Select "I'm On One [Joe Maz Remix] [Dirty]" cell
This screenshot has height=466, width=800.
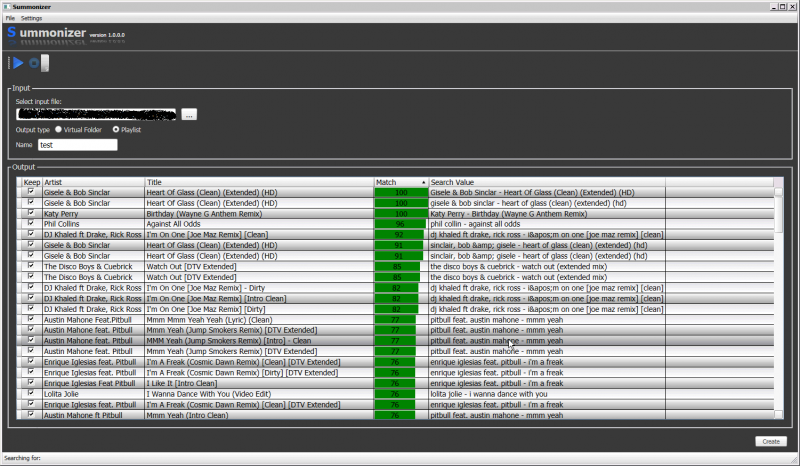pos(259,309)
